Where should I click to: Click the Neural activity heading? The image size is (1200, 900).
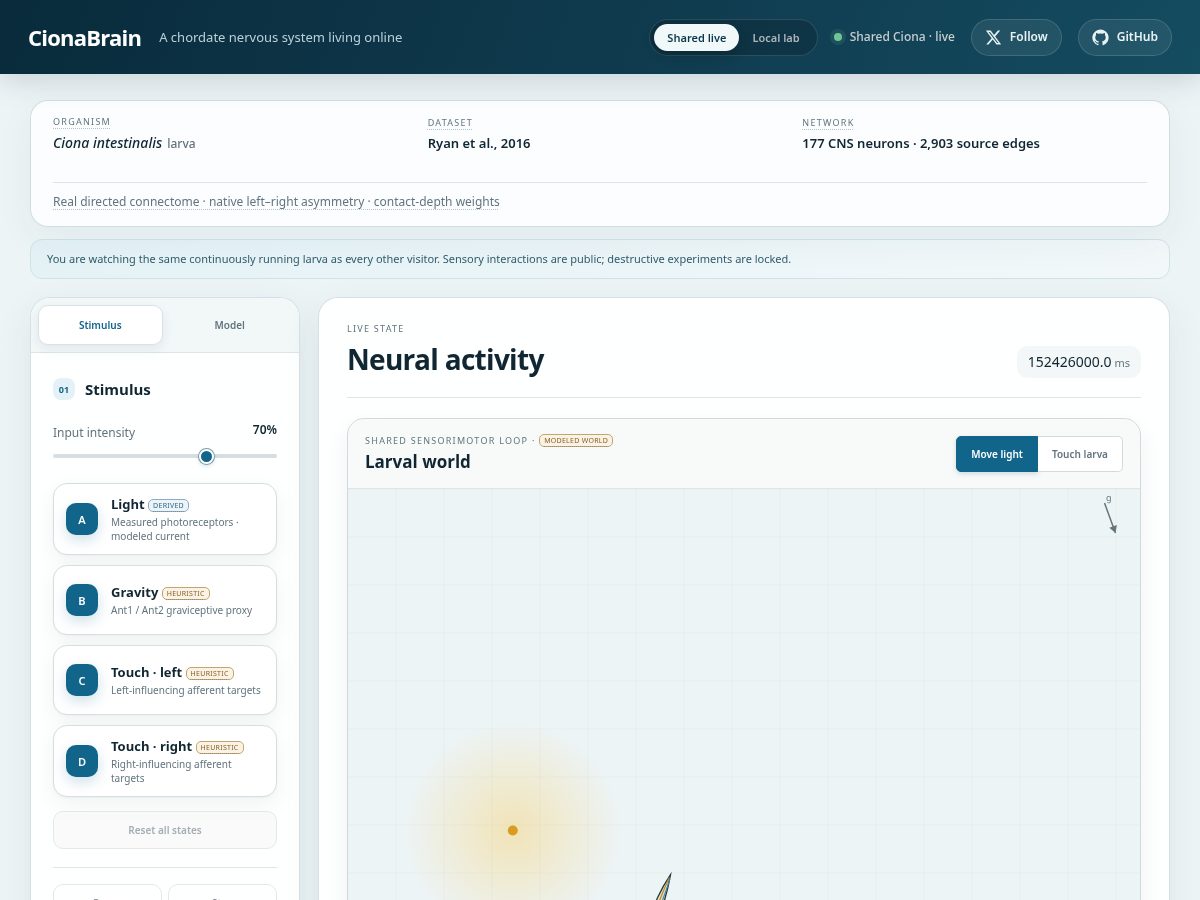pos(446,360)
